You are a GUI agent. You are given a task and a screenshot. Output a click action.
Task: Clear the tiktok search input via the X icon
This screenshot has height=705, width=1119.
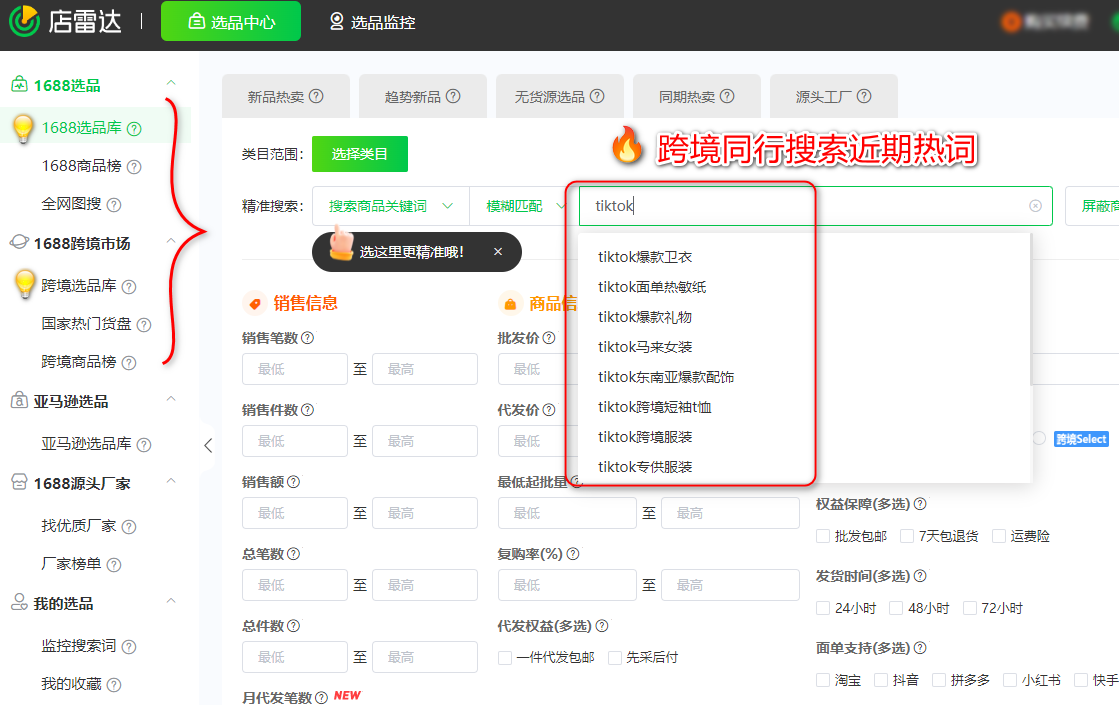pos(1035,206)
